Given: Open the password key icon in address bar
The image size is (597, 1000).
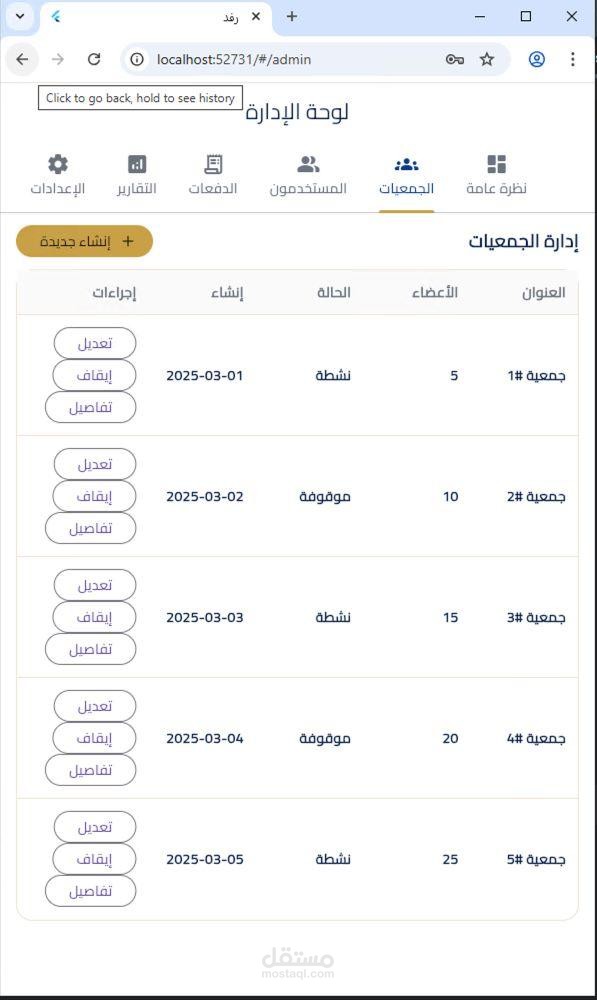Looking at the screenshot, I should [x=455, y=59].
